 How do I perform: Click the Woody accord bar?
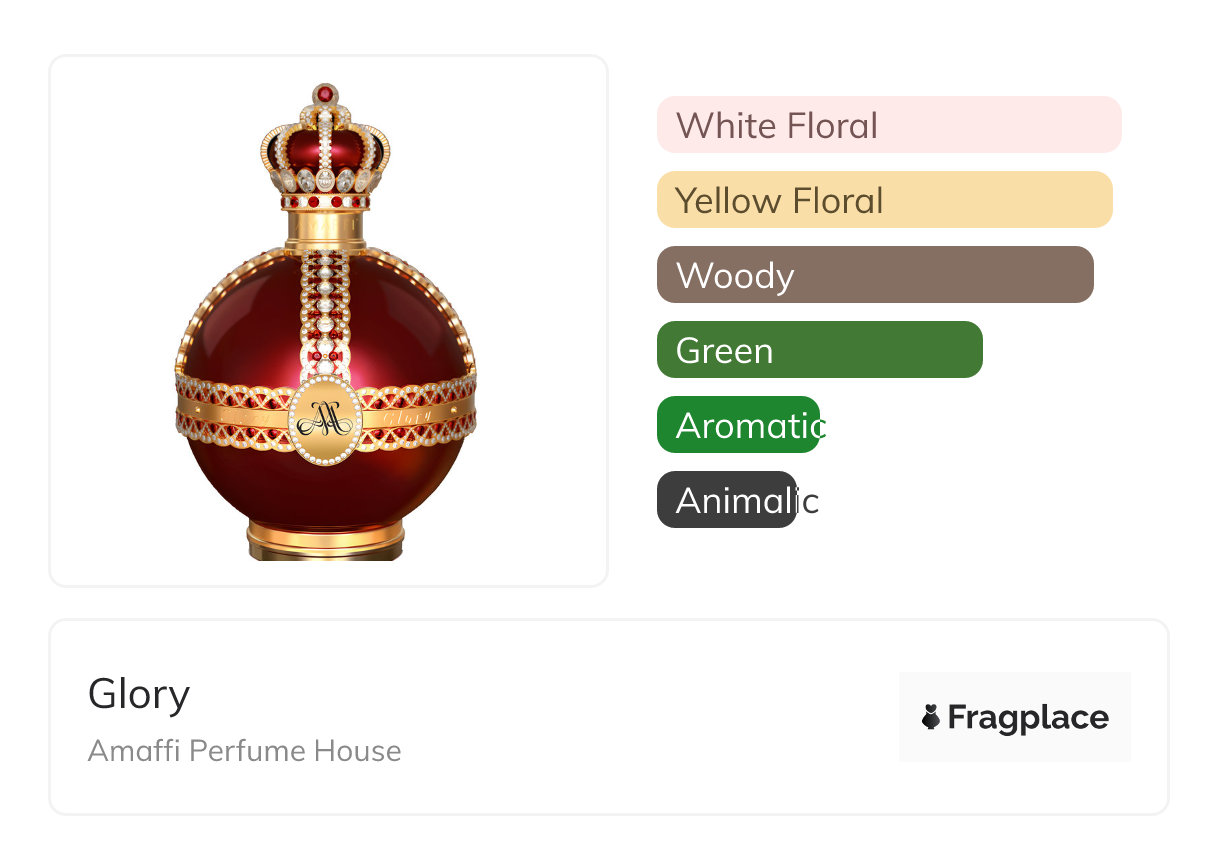tap(875, 275)
